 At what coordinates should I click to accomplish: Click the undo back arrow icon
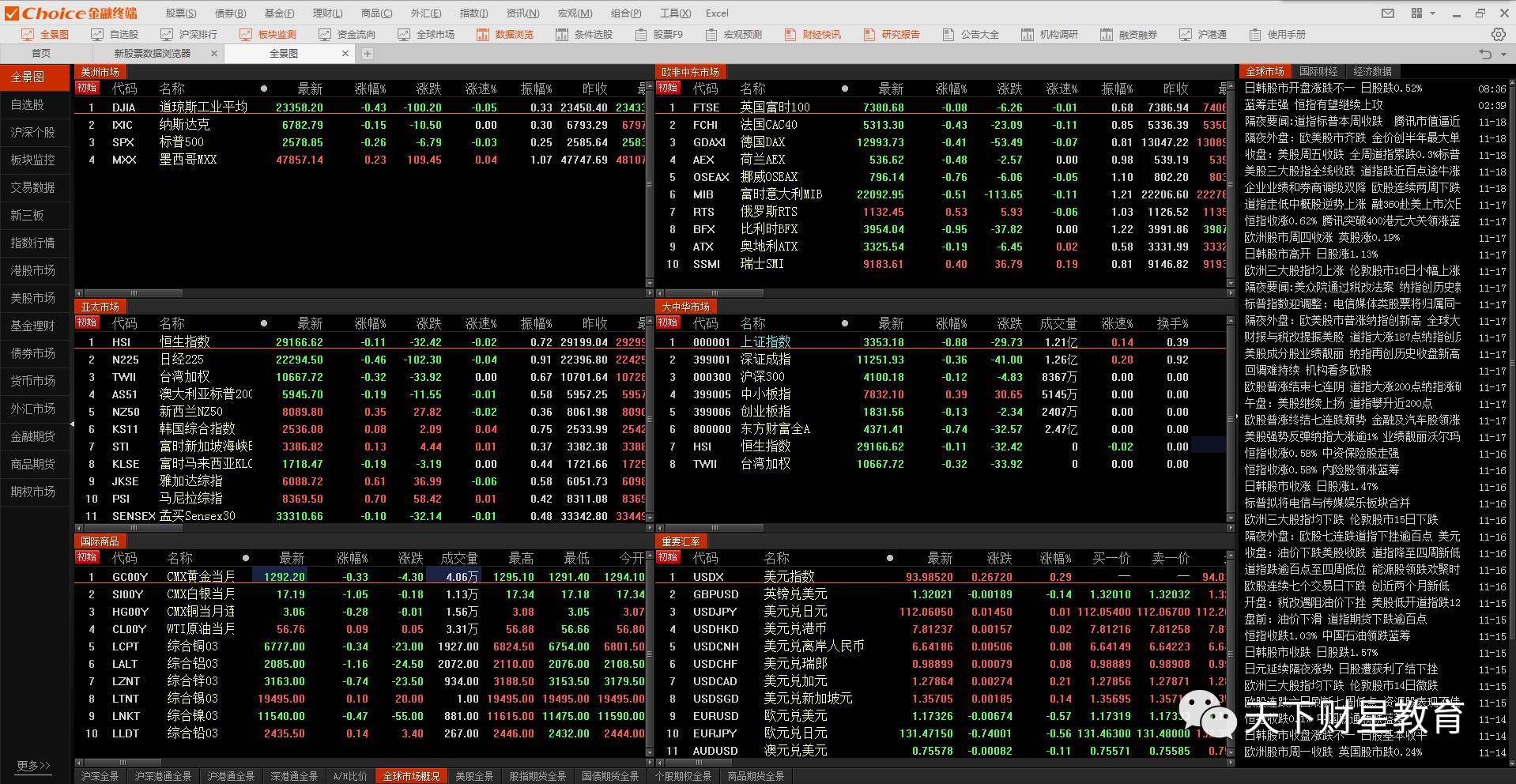point(1485,54)
